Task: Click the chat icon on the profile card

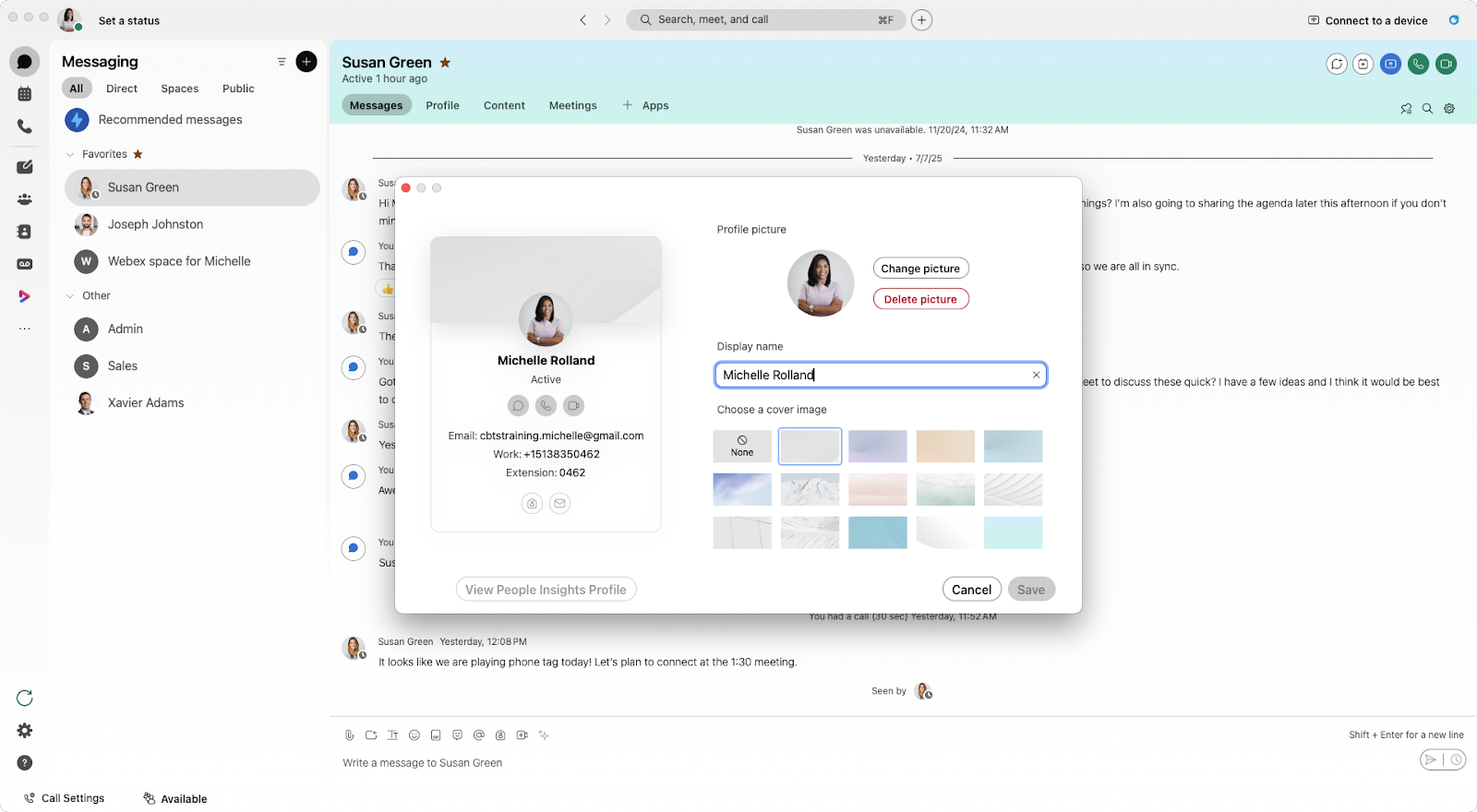Action: 519,405
